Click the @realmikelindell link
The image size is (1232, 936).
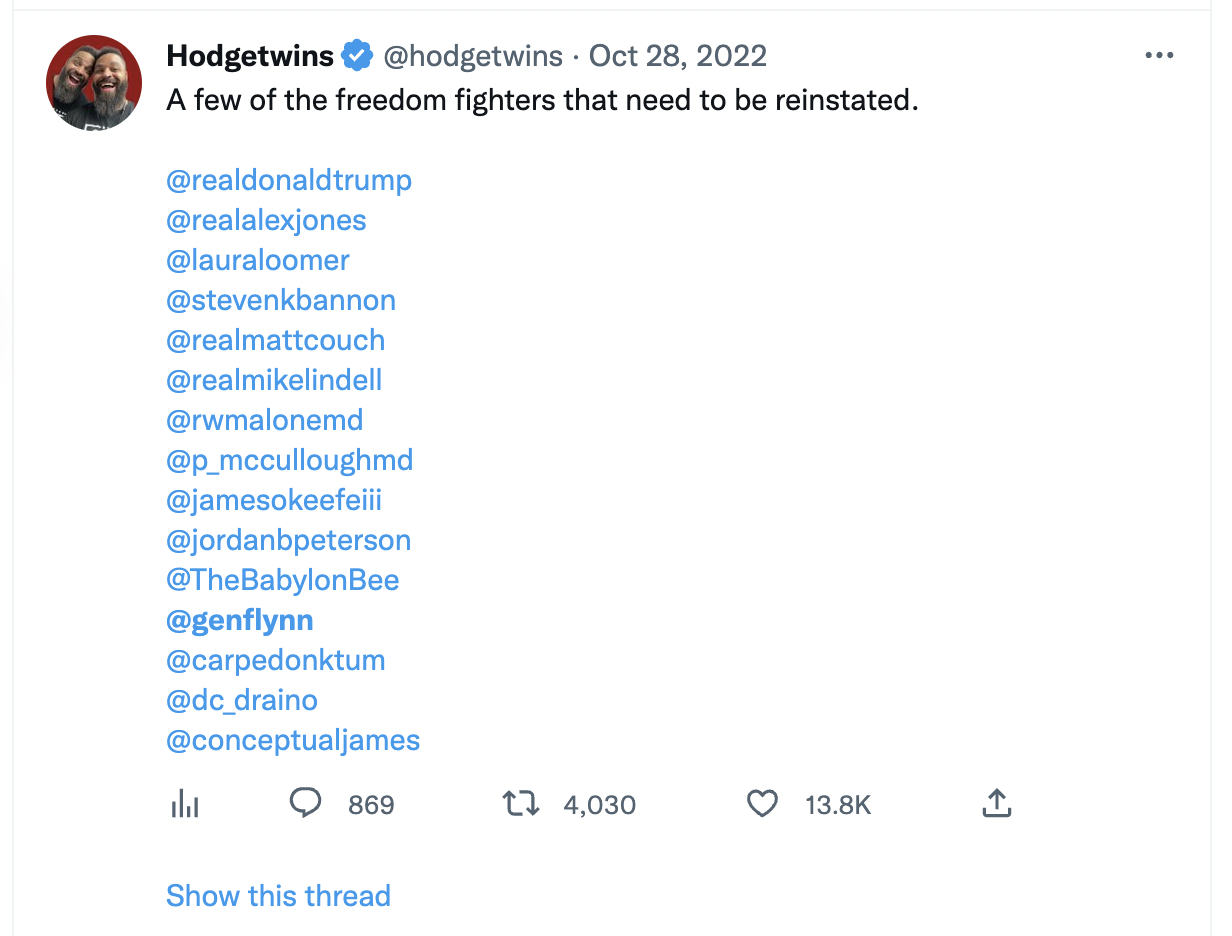pos(275,380)
